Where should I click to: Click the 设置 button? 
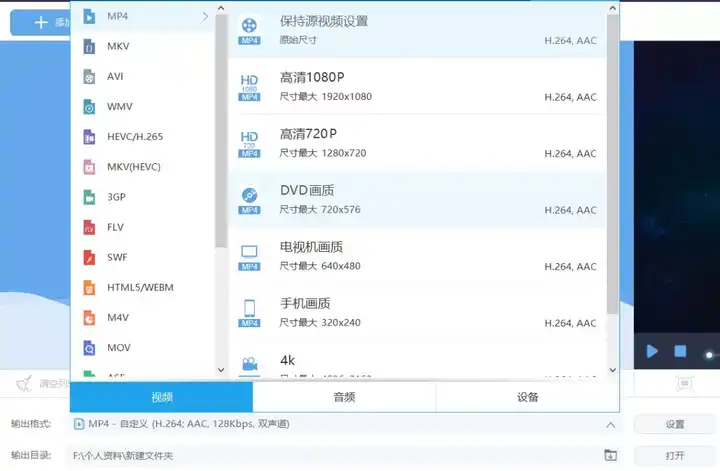coord(675,425)
